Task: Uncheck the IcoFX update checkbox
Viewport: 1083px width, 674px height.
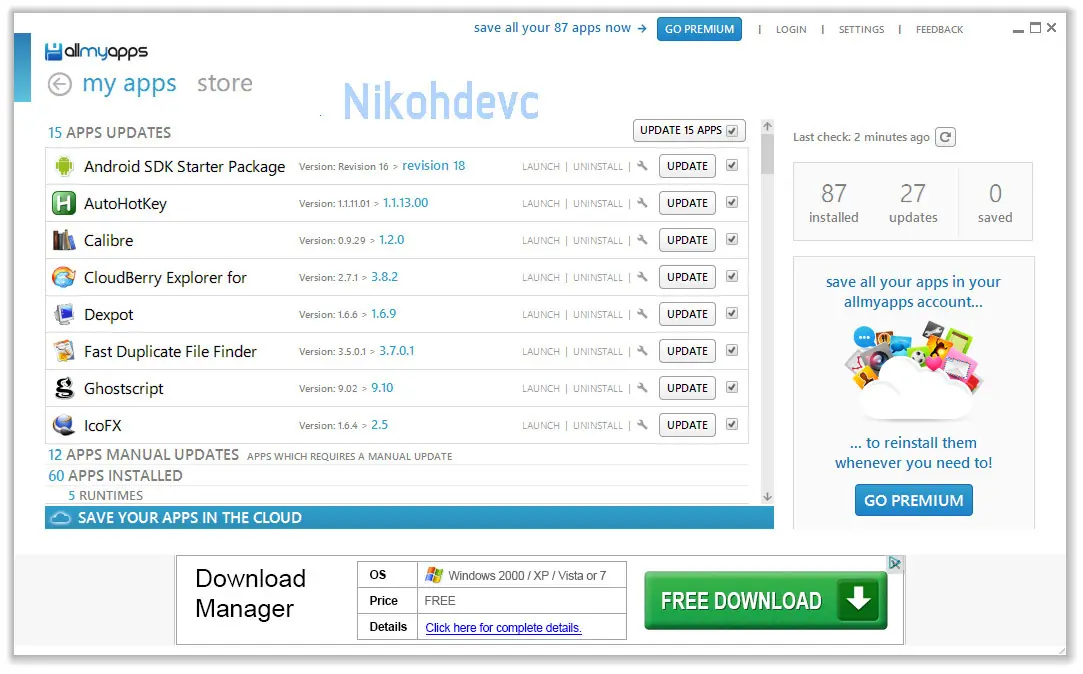Action: [732, 425]
